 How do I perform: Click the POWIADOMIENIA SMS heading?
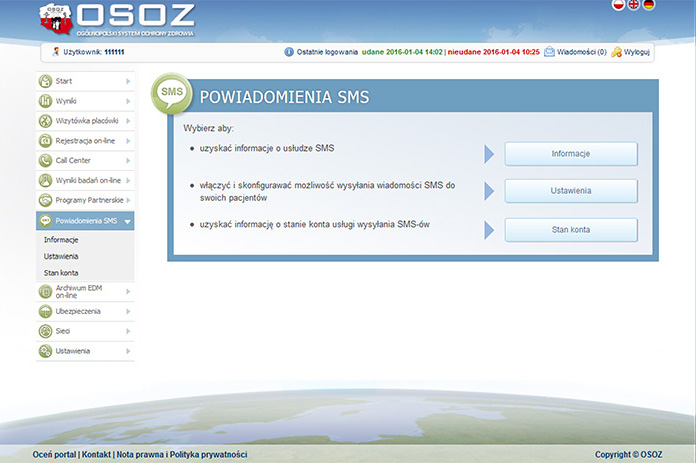tap(284, 97)
